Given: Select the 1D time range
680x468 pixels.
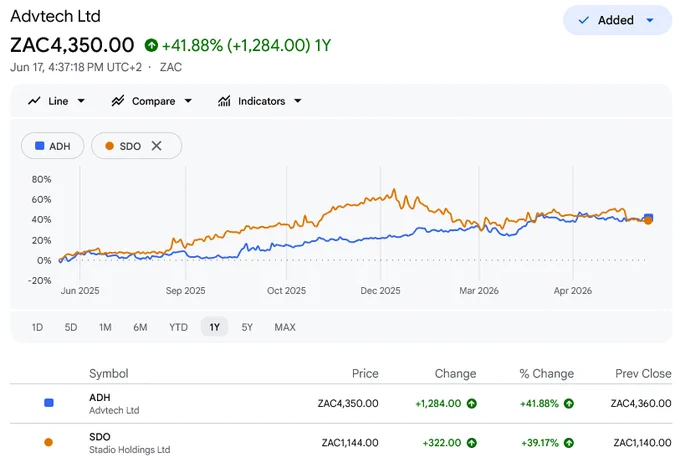Looking at the screenshot, I should pos(37,327).
